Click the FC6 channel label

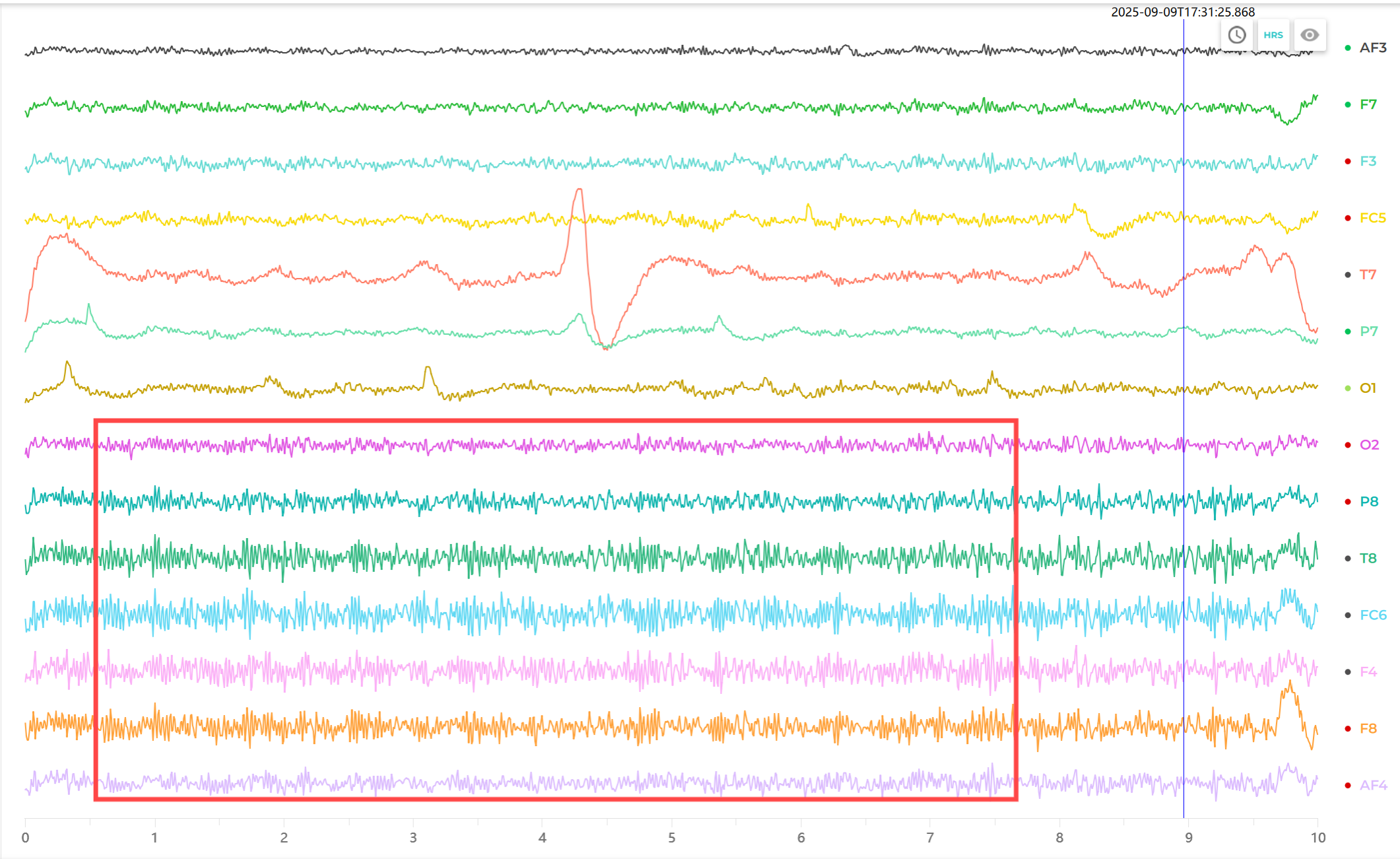[1373, 615]
